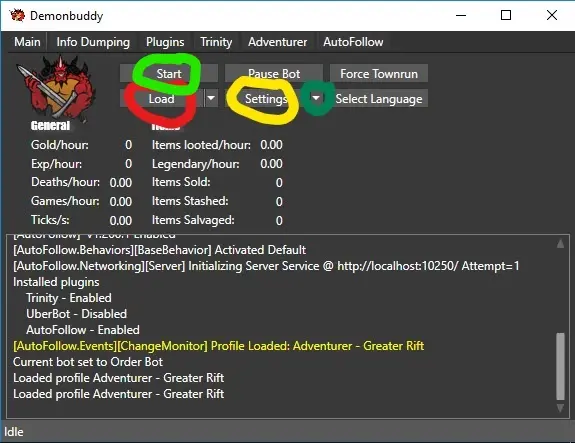Click log line 'AutoFollow - Enabled'

click(83, 330)
